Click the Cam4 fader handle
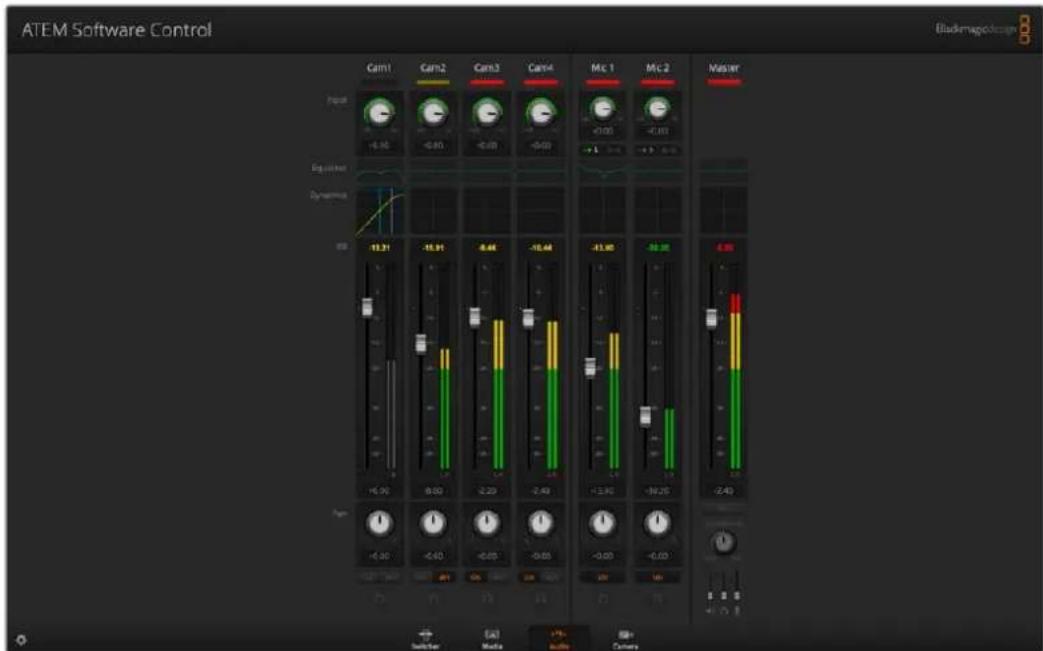1043x651 pixels. [x=528, y=319]
